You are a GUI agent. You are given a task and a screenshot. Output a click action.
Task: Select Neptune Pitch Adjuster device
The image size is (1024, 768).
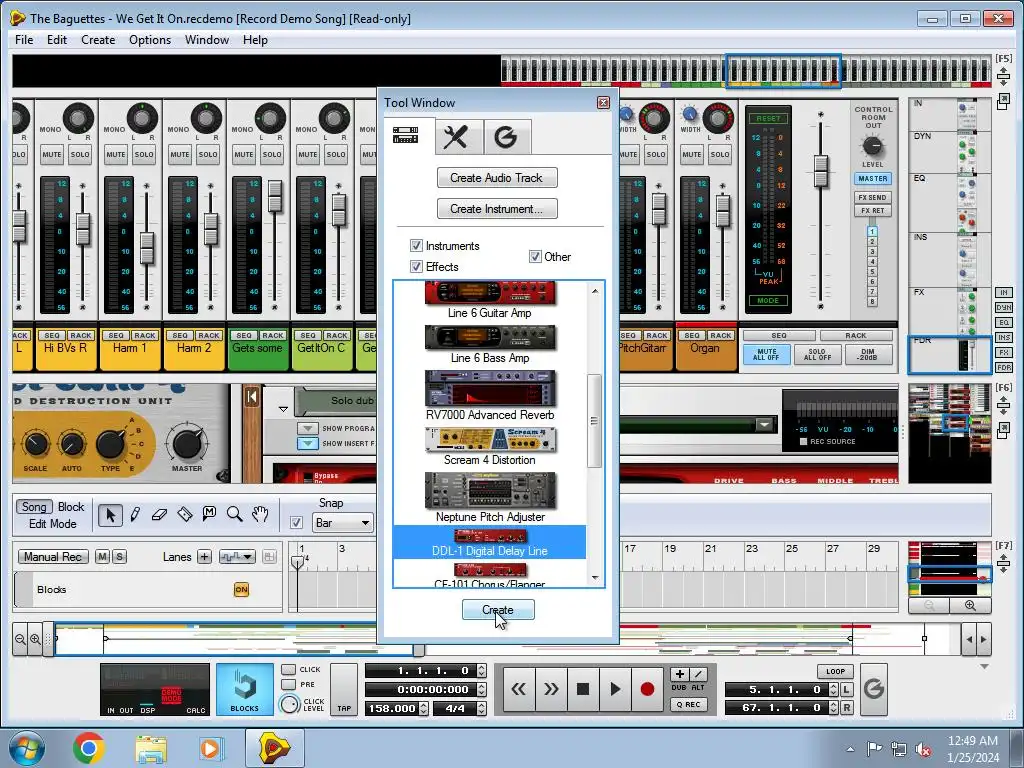click(490, 498)
